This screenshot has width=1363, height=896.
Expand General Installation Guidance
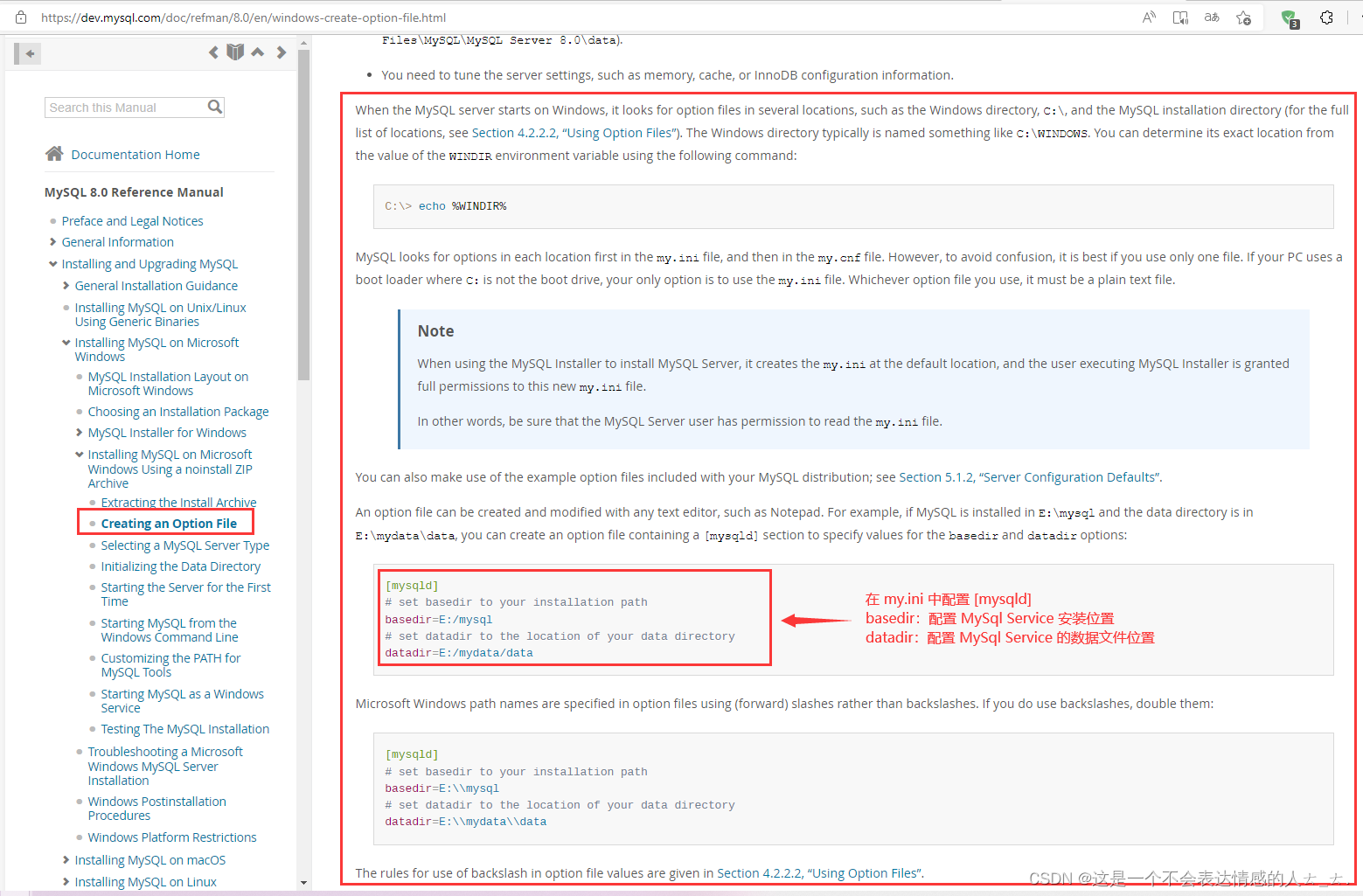(66, 286)
